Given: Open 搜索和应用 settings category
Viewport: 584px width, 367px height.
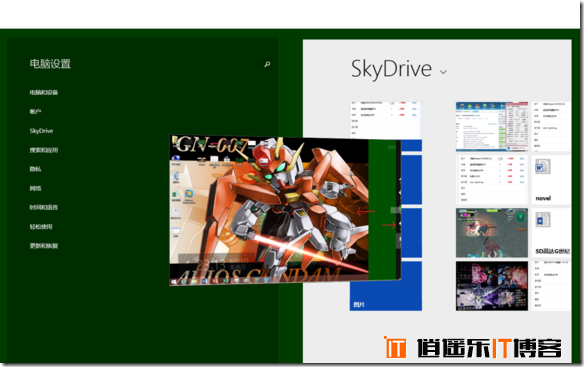Looking at the screenshot, I should [x=44, y=150].
